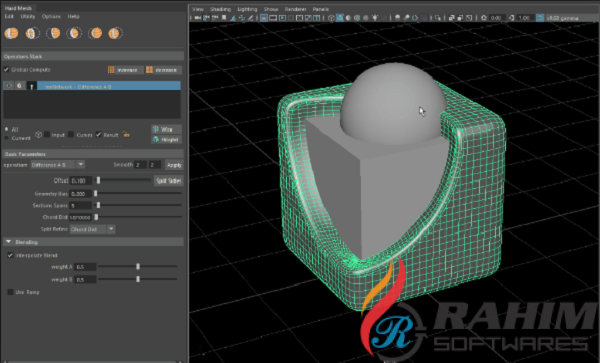
Task: Click the third Hard Mesh boolean operation icon
Action: [53, 33]
